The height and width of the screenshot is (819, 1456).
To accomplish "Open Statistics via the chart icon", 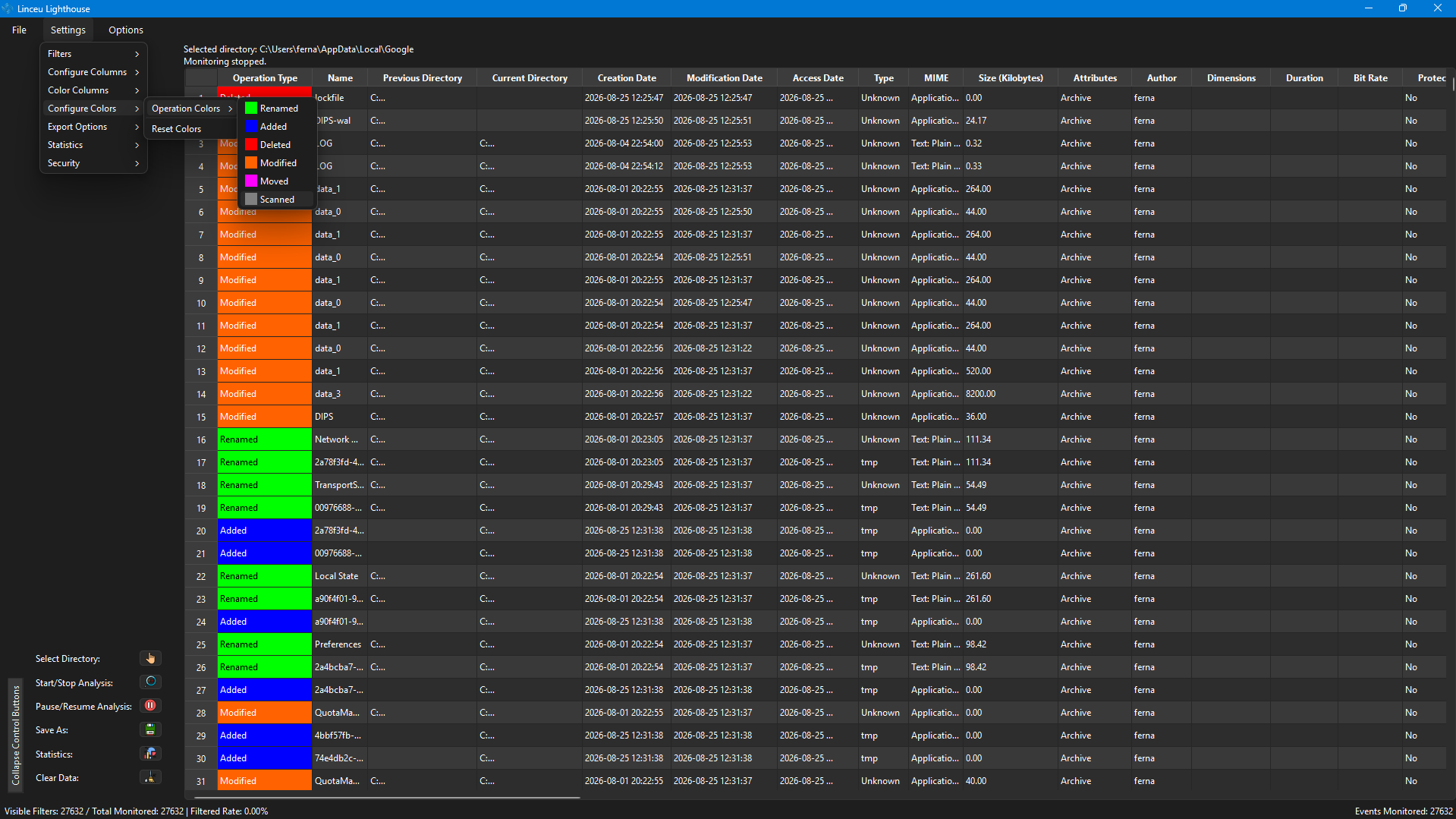I will 150,754.
